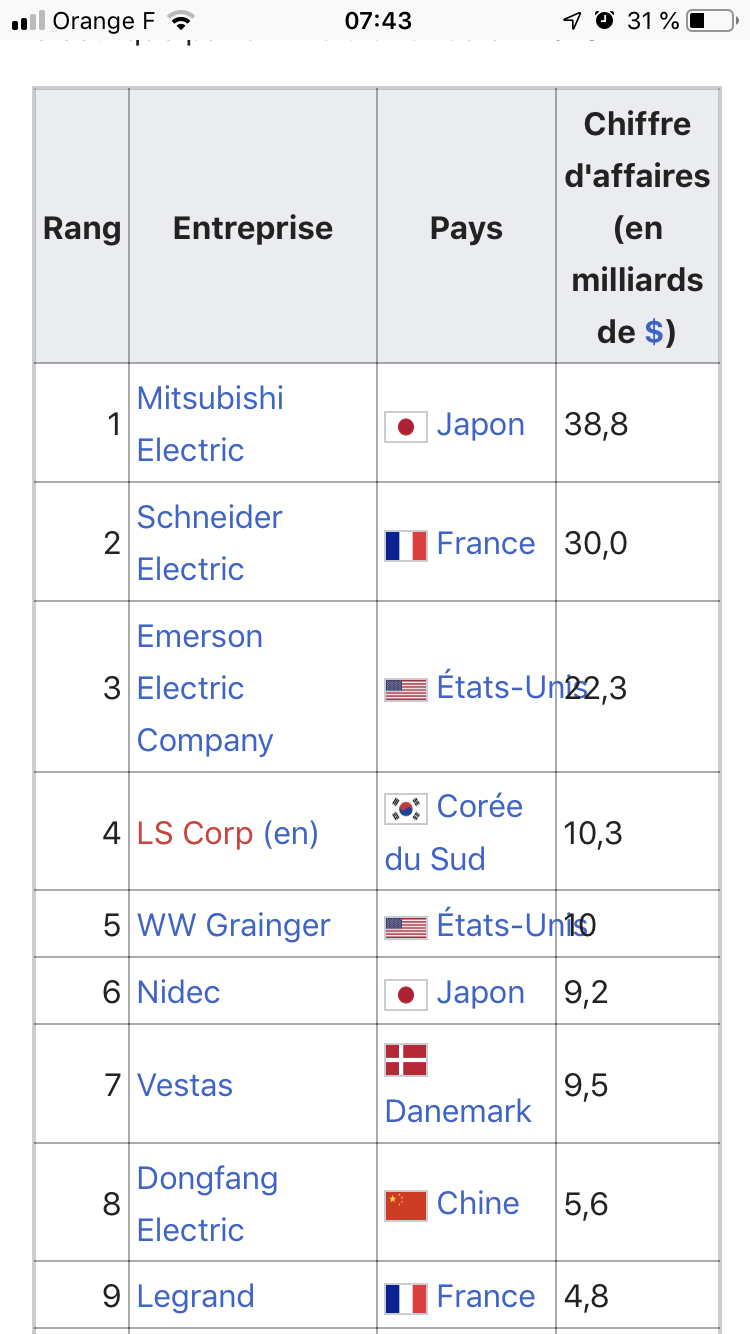Tap the China flag icon
This screenshot has height=1334, width=750.
pyautogui.click(x=406, y=1205)
